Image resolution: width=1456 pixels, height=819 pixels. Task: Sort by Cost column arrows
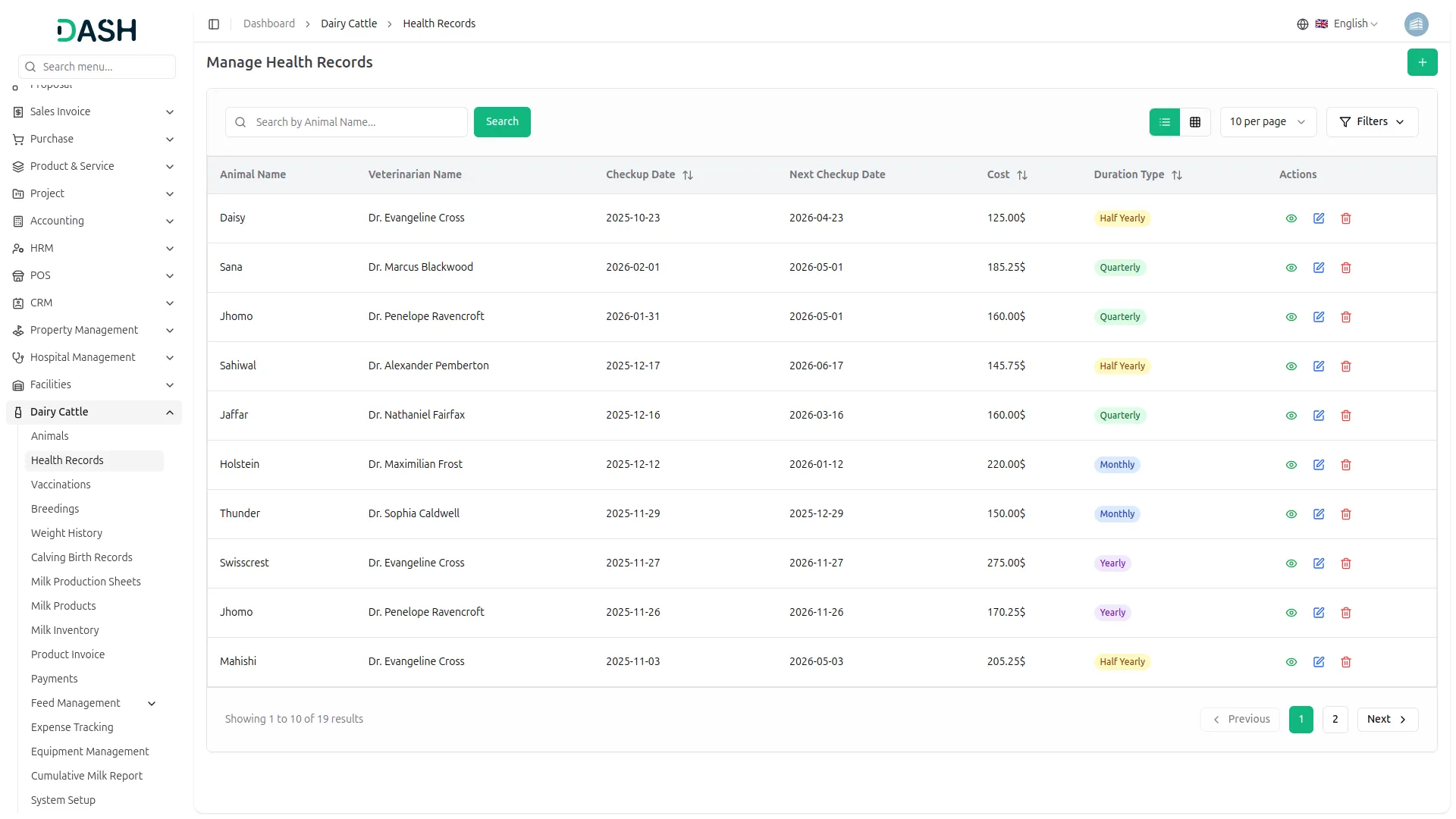click(x=1021, y=175)
